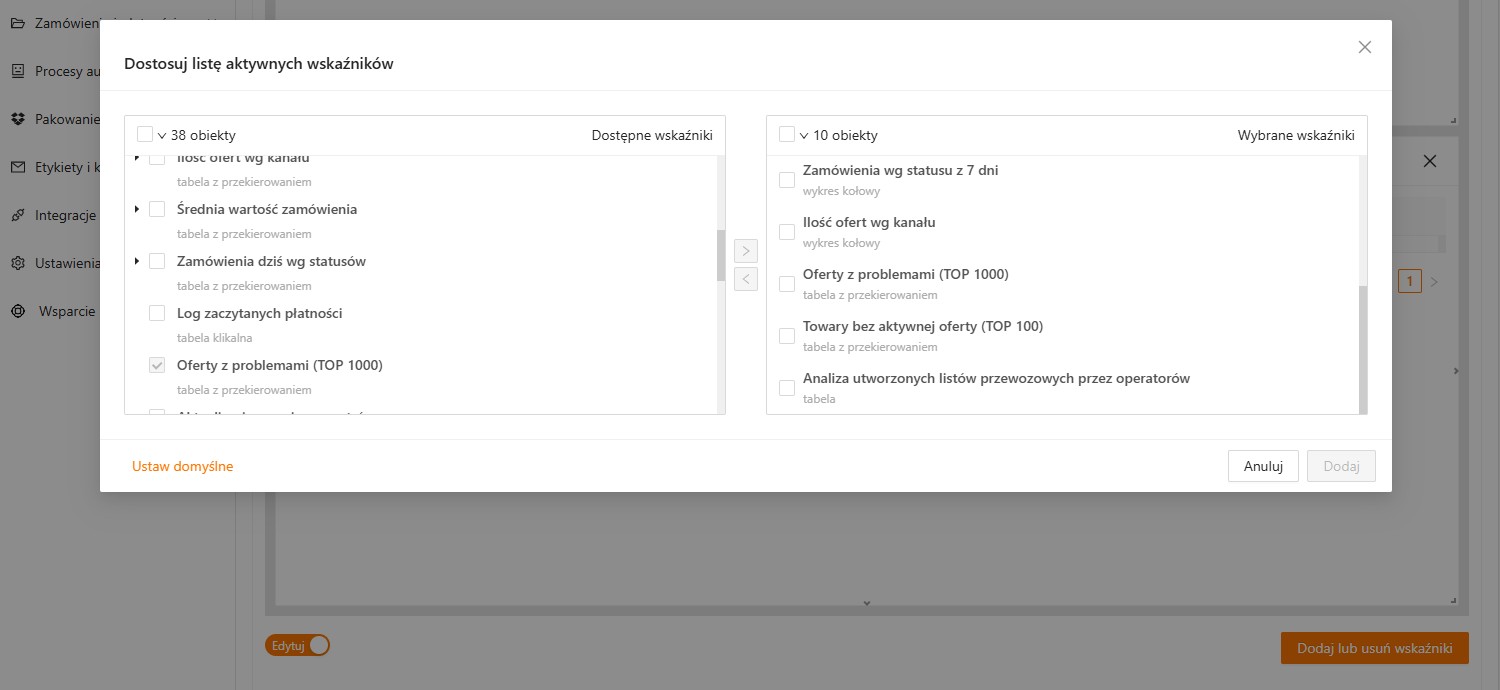The width and height of the screenshot is (1500, 690).
Task: Close the indicator list dialog
Action: [x=1365, y=47]
